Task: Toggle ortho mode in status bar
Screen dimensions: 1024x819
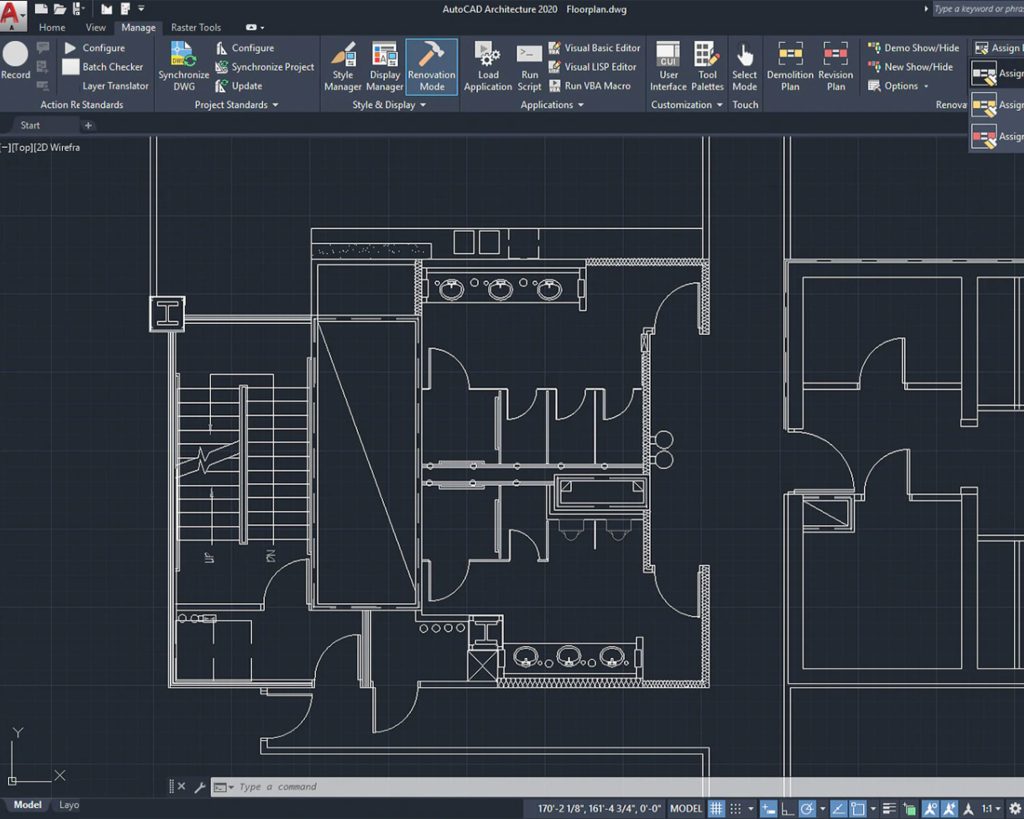Action: point(788,809)
